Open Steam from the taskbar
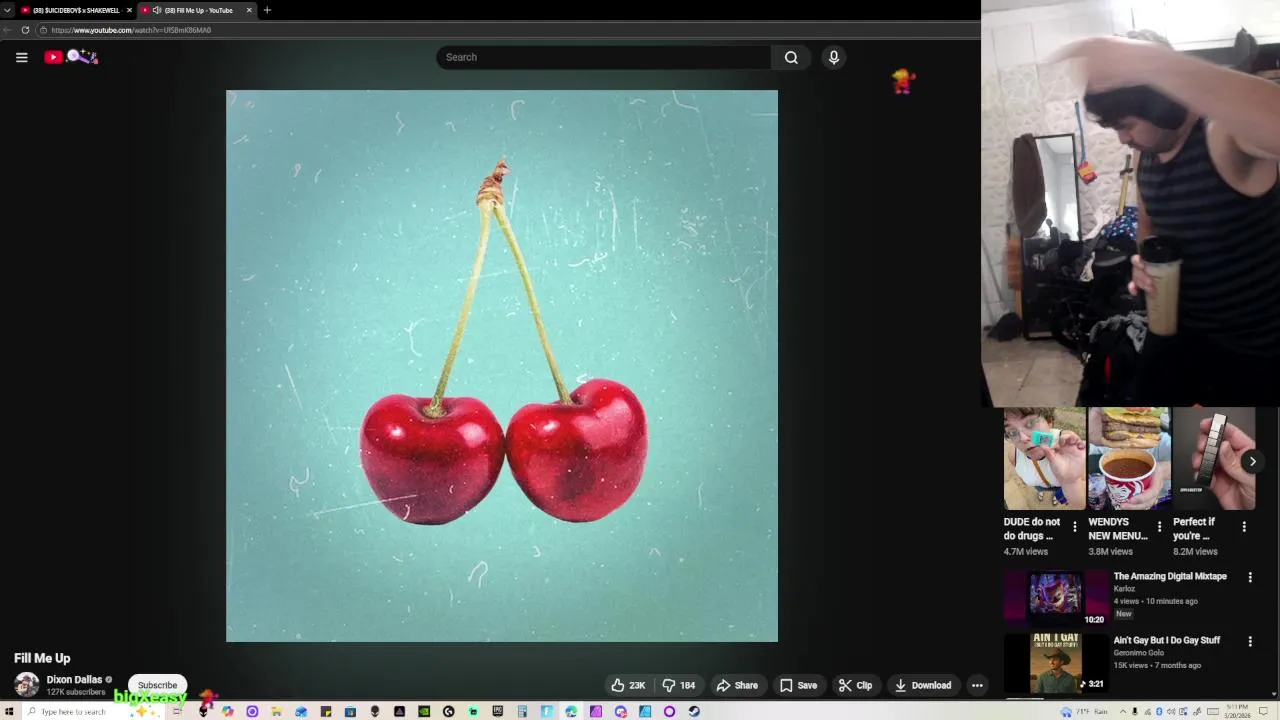 point(694,711)
